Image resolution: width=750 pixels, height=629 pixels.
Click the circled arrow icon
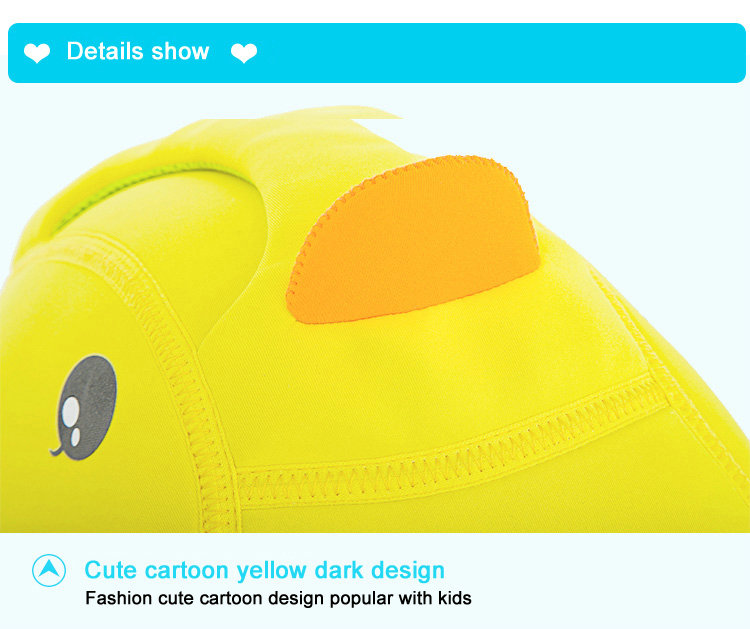point(49,570)
